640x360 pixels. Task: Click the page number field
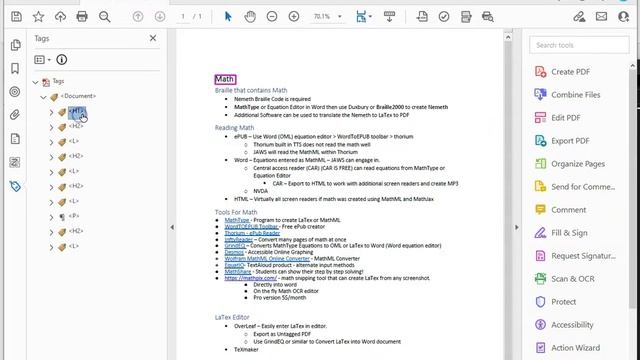click(183, 16)
